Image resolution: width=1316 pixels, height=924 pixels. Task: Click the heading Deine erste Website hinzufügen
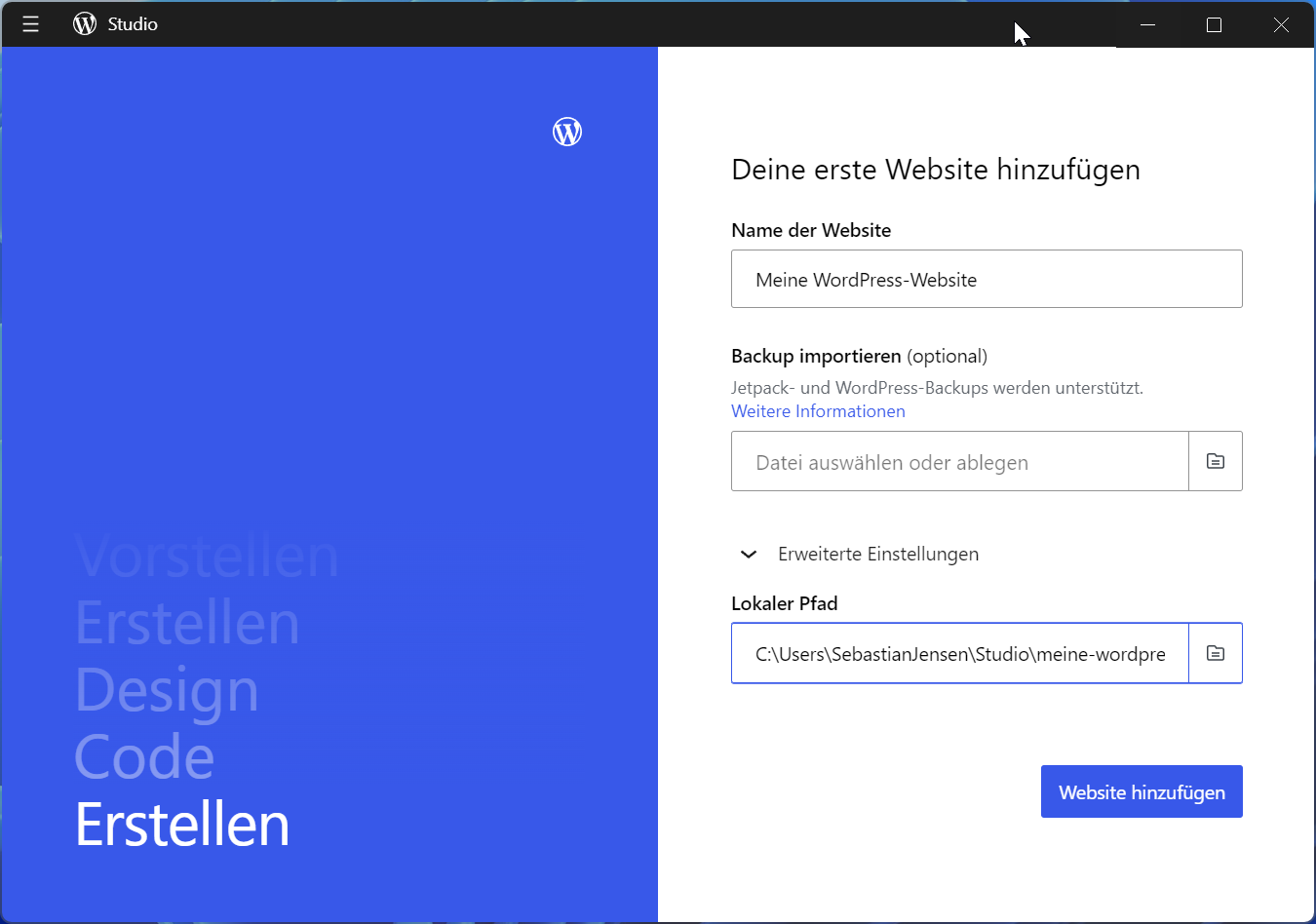(x=935, y=170)
